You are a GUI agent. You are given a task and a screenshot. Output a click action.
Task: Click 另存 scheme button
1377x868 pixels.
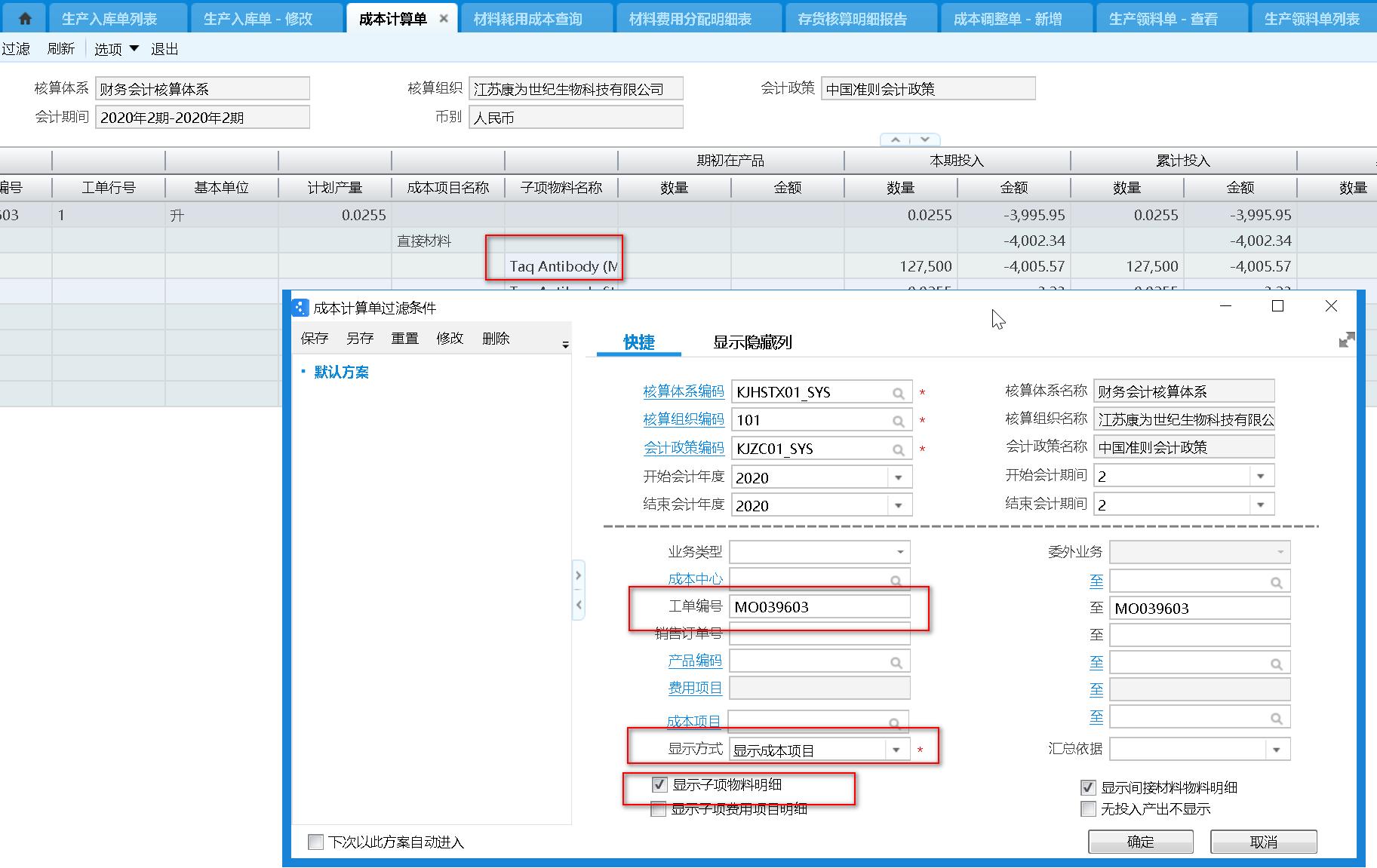point(360,339)
